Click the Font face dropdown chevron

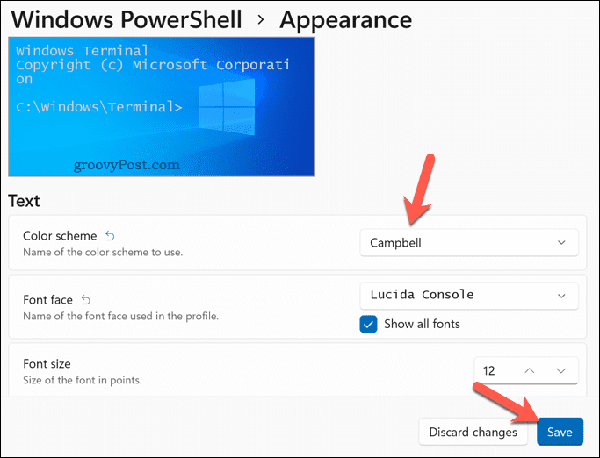pos(560,295)
